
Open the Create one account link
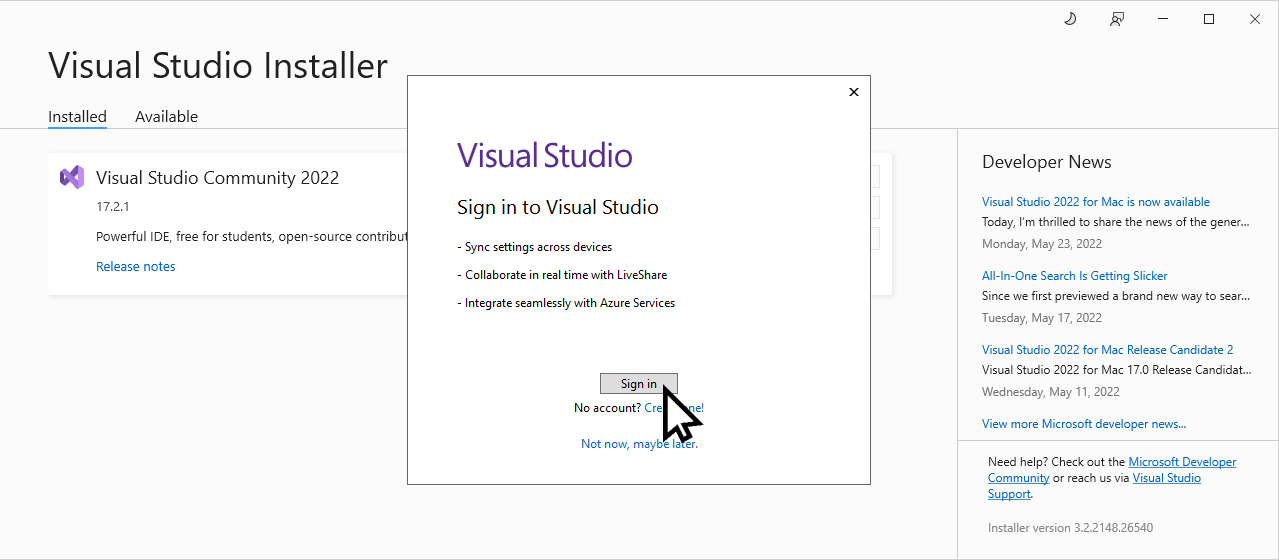pyautogui.click(x=674, y=408)
